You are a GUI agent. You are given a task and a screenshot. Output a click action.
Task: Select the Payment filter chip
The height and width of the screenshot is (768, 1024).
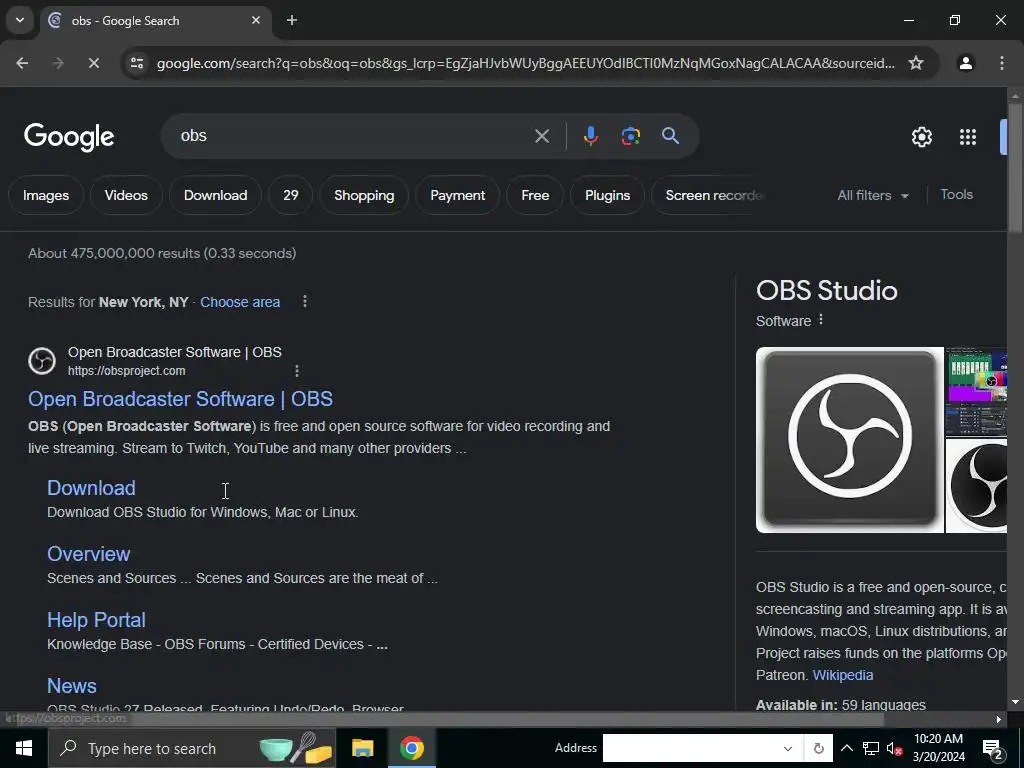point(457,195)
